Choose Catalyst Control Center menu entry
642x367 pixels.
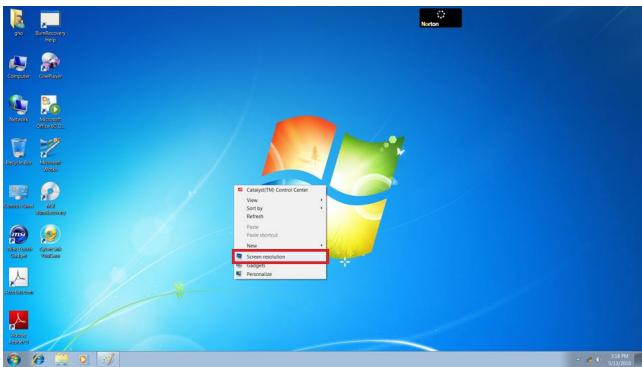pyautogui.click(x=280, y=190)
